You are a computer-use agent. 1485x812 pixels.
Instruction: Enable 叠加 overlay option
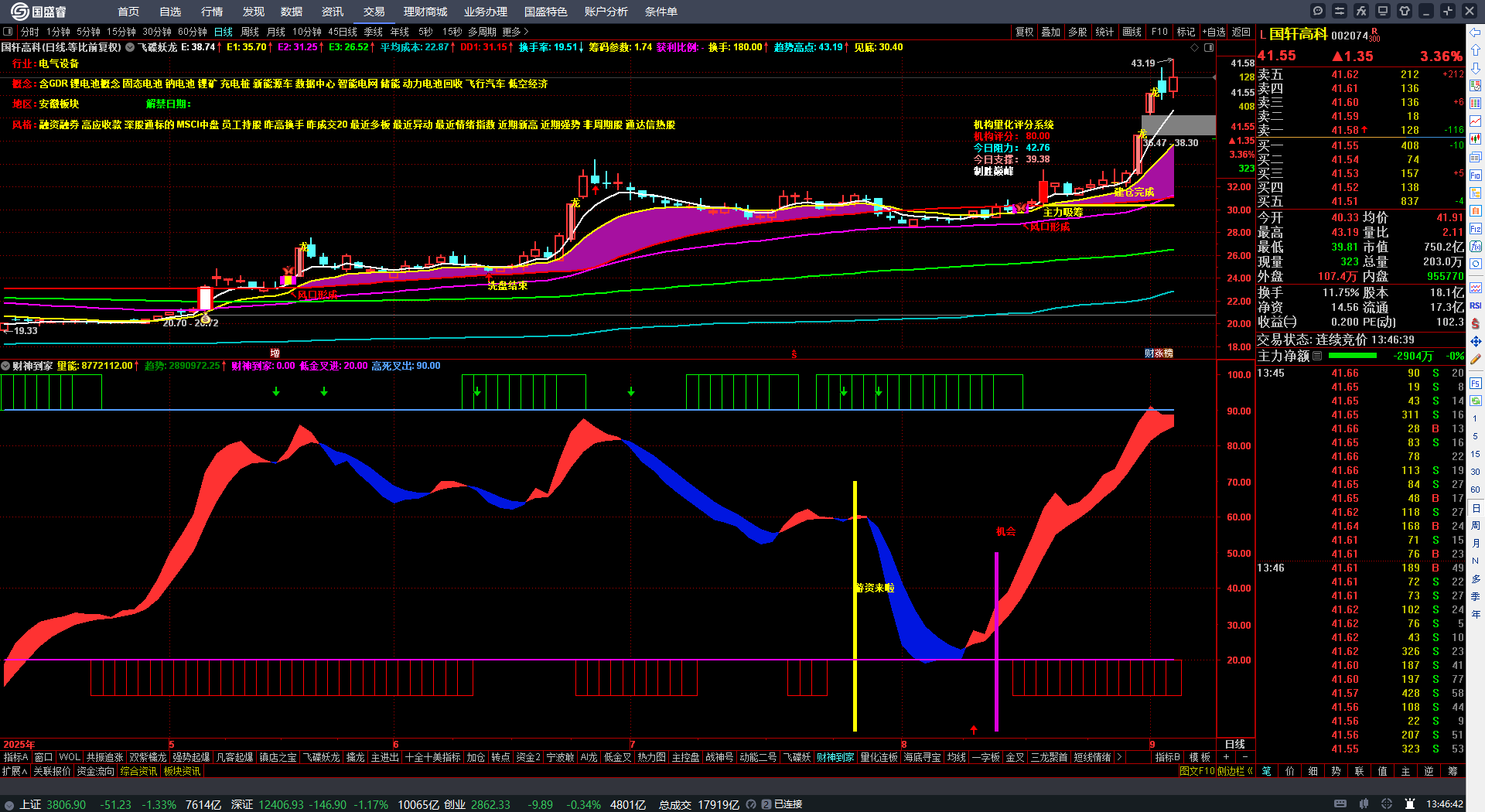[x=1050, y=32]
